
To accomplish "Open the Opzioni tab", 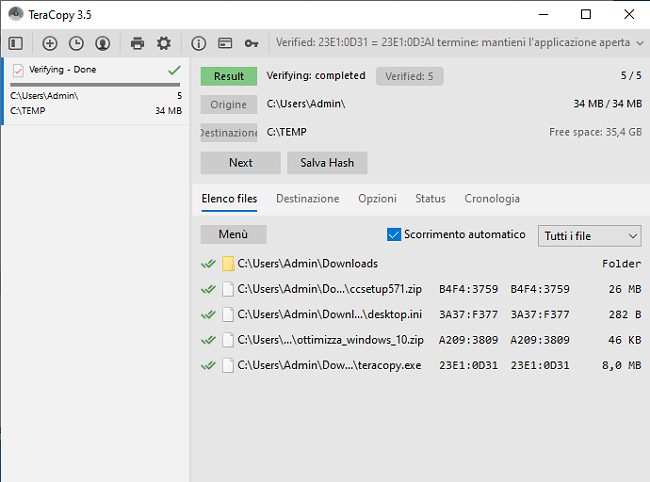I will coord(377,199).
